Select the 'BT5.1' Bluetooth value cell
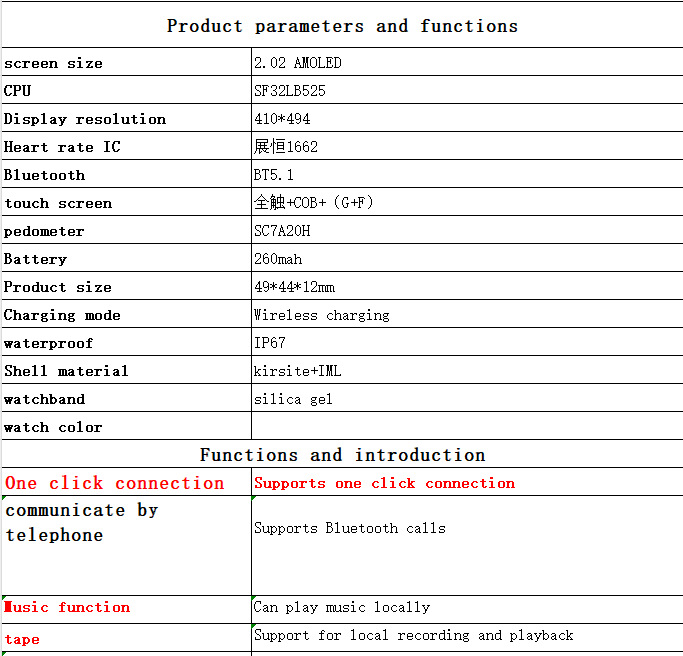Screen dimensions: 683x656 coord(466,175)
